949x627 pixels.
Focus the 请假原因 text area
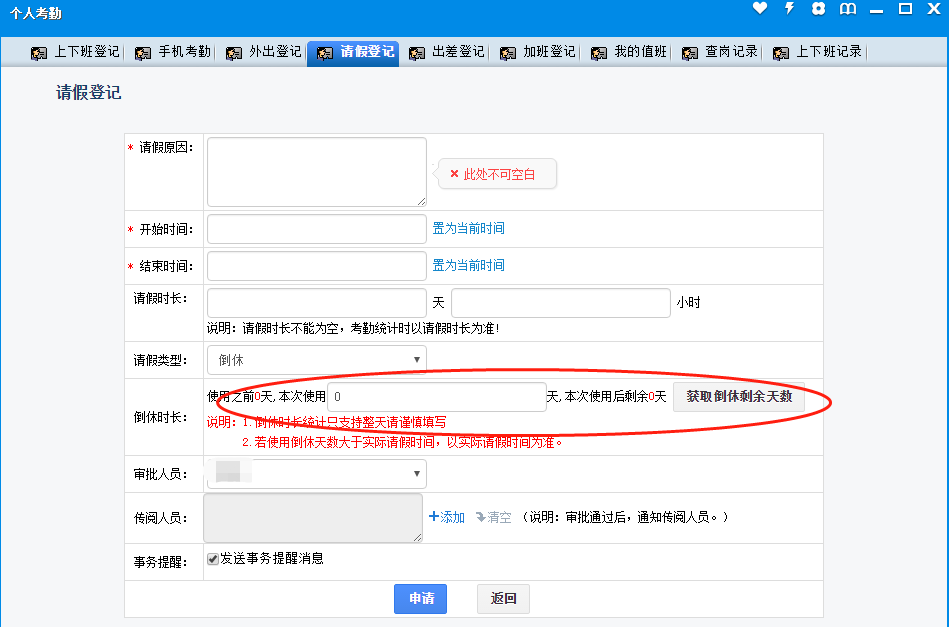pyautogui.click(x=316, y=172)
